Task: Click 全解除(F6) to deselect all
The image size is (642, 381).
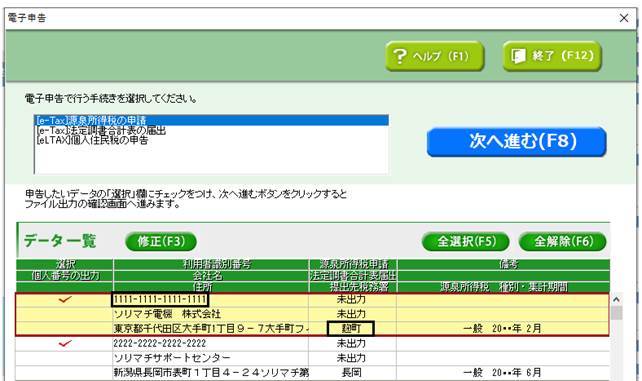Action: point(563,241)
